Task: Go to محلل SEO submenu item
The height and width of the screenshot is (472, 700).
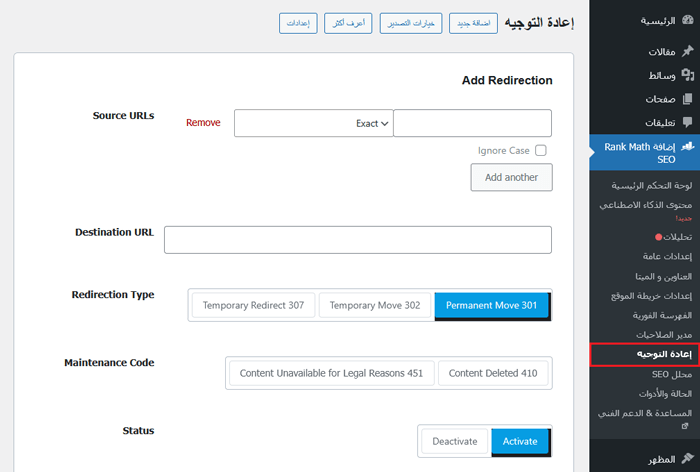Action: click(x=672, y=374)
